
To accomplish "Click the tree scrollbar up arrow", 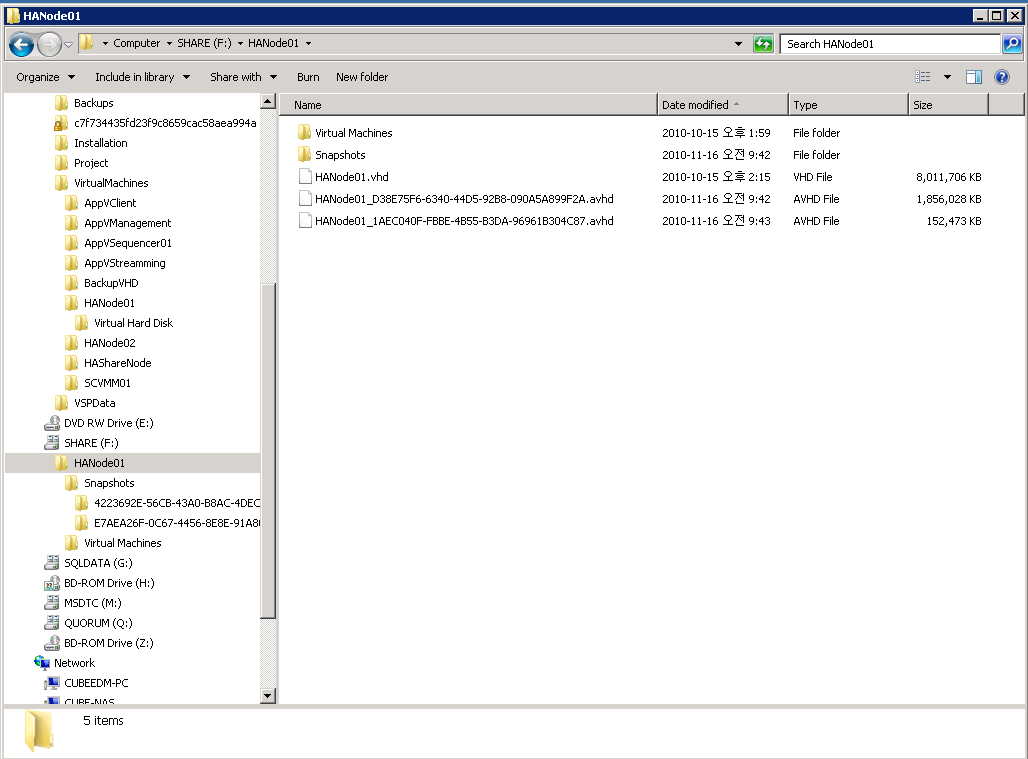I will click(x=267, y=102).
